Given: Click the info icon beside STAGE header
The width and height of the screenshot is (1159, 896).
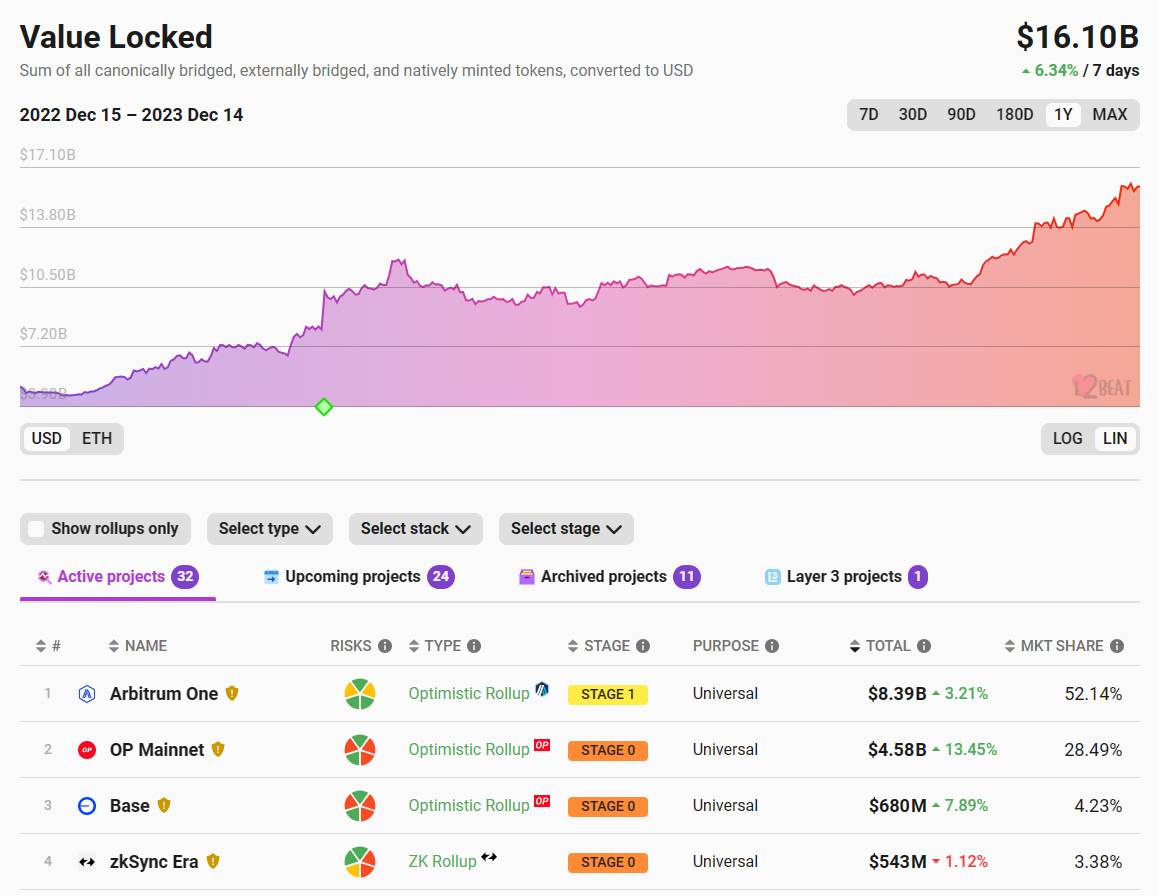Looking at the screenshot, I should [643, 646].
